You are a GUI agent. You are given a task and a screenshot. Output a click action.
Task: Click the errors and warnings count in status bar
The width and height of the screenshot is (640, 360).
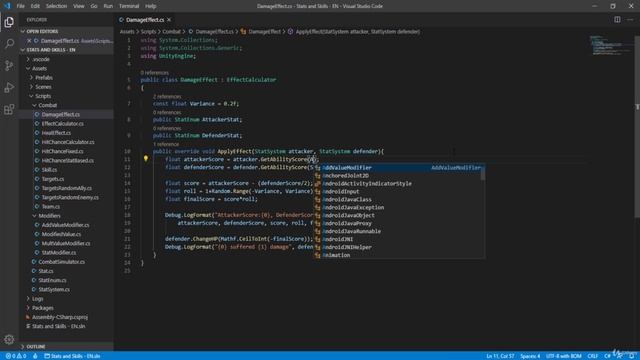coord(16,356)
